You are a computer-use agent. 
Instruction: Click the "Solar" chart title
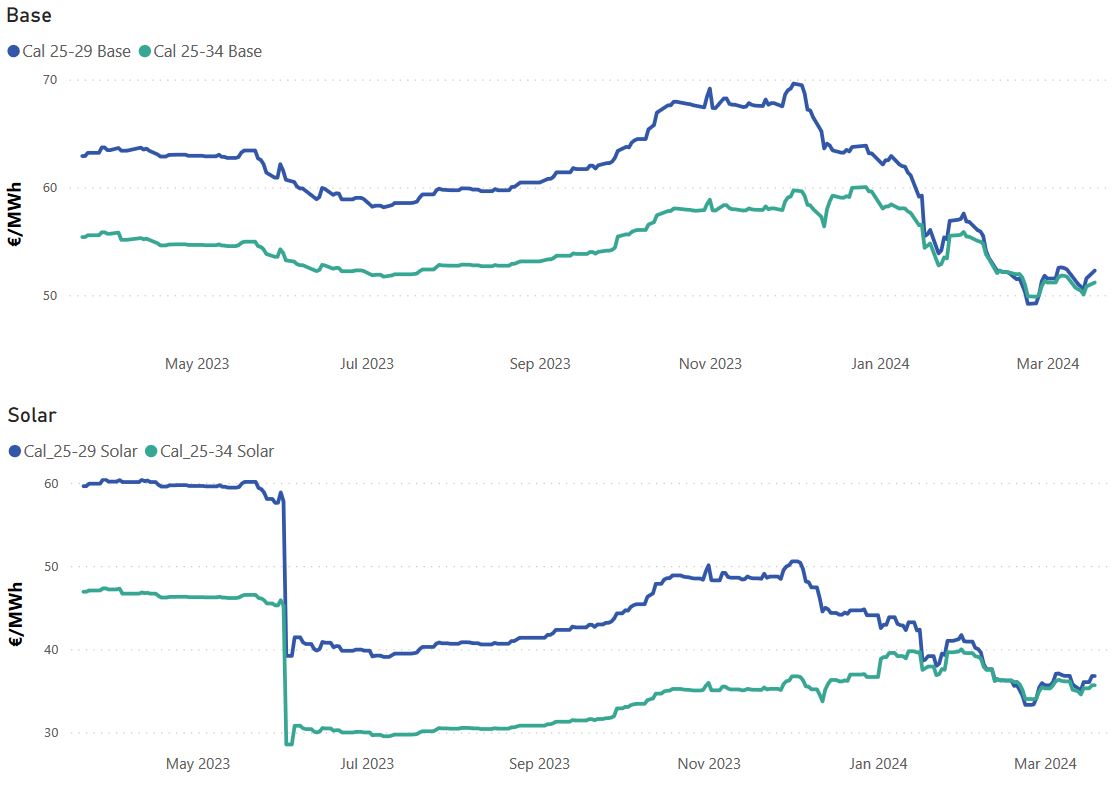click(32, 415)
